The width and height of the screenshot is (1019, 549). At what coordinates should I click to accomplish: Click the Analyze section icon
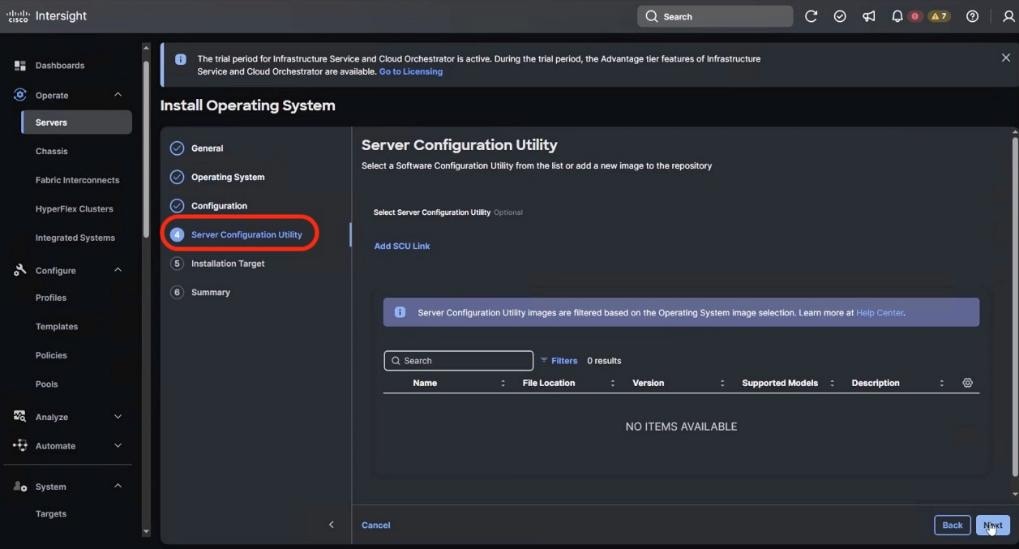20,416
